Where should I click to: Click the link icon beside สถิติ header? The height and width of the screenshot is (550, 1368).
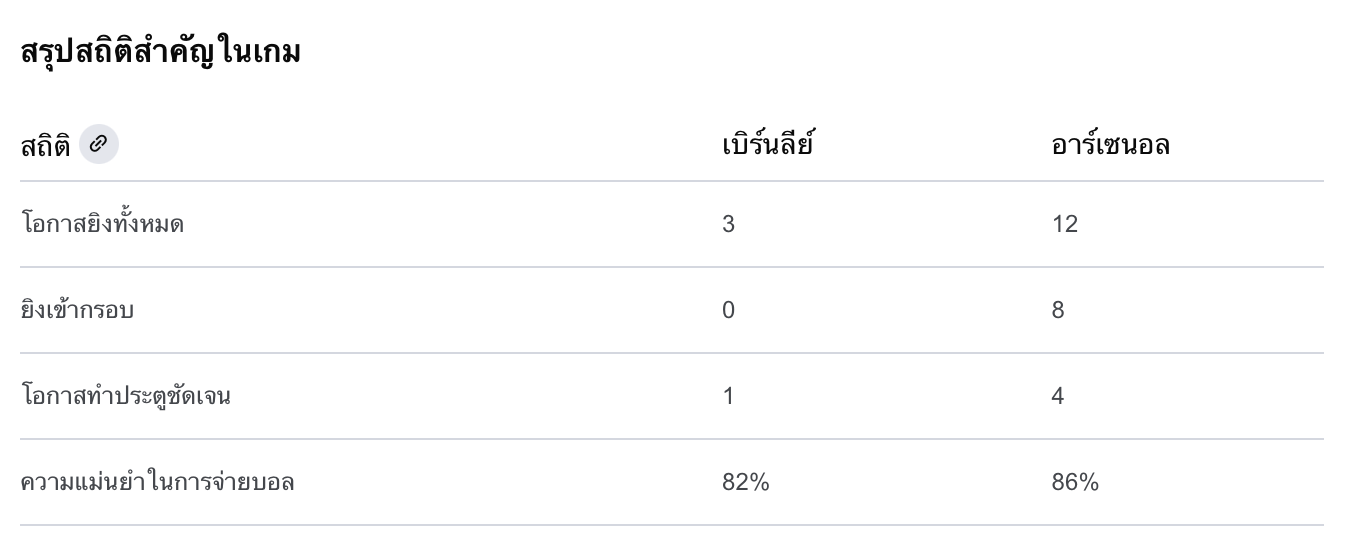tap(98, 144)
